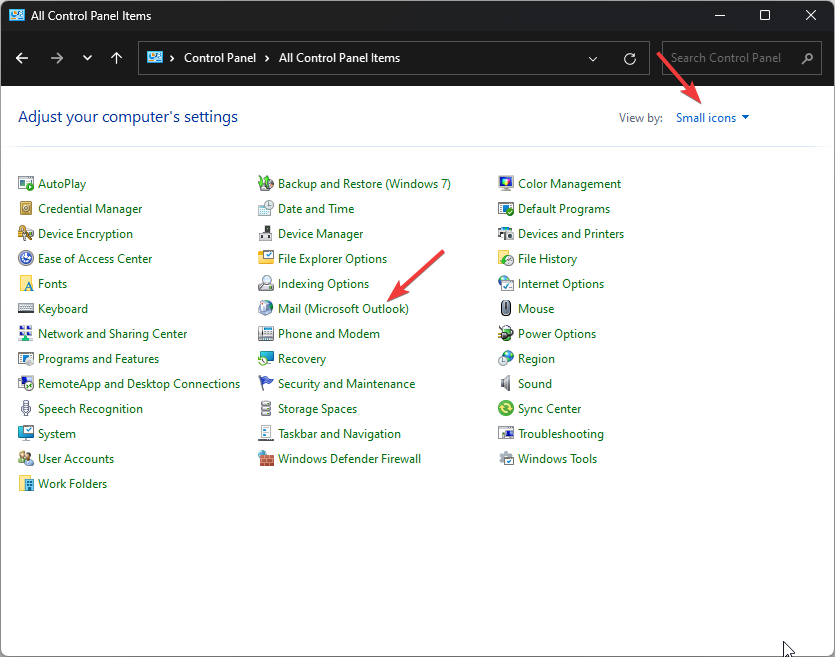Open Devices and Printers link
The height and width of the screenshot is (657, 835).
tap(570, 234)
